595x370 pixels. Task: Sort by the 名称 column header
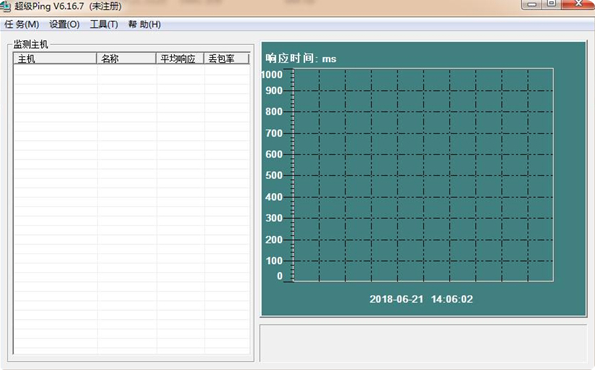(126, 58)
